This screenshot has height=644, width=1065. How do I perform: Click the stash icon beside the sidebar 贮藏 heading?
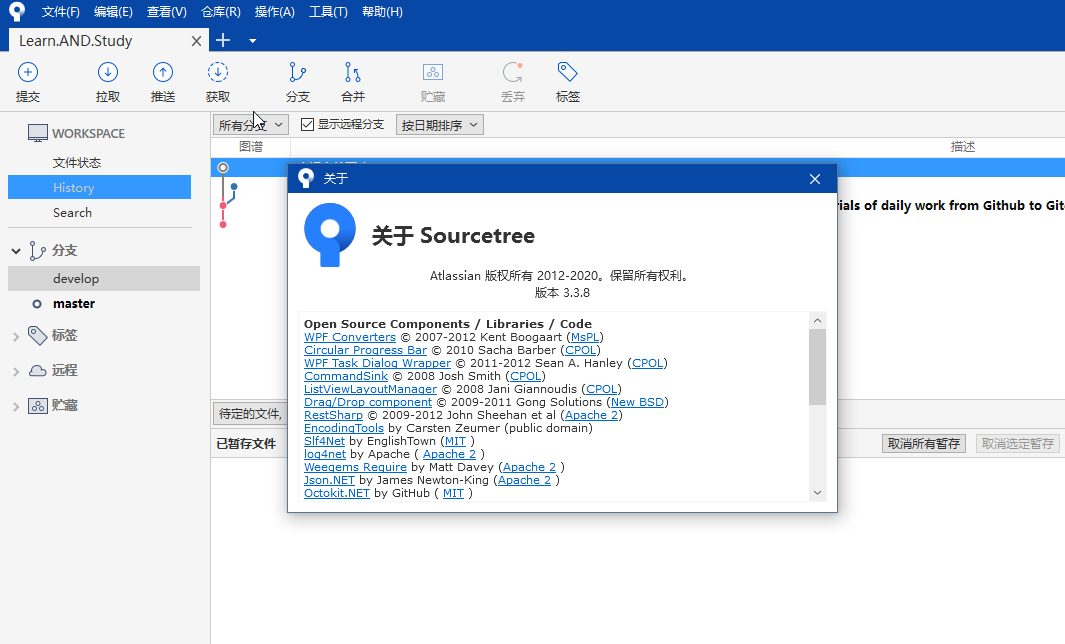point(37,406)
